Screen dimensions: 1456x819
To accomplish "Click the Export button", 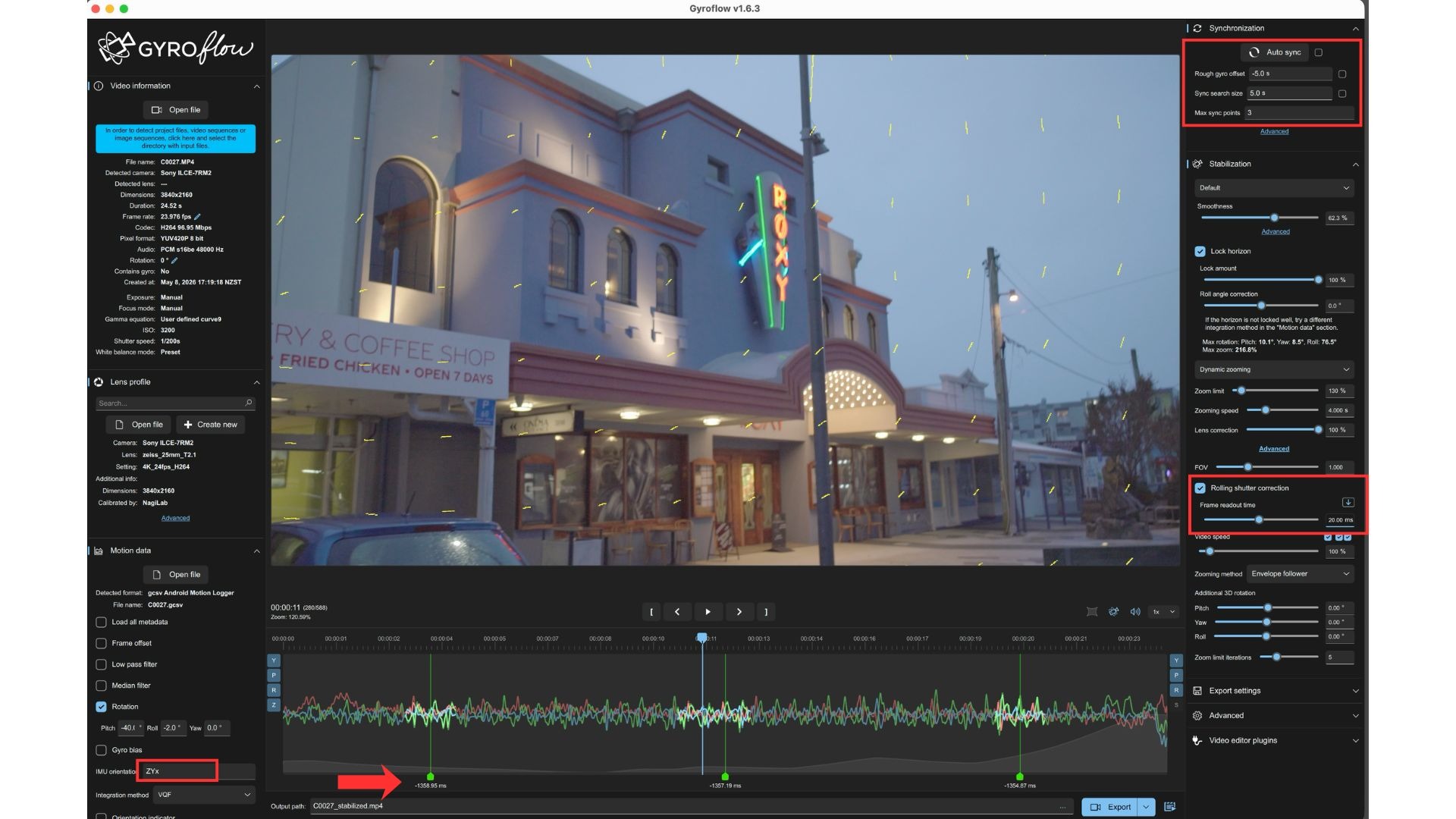I will [1110, 807].
